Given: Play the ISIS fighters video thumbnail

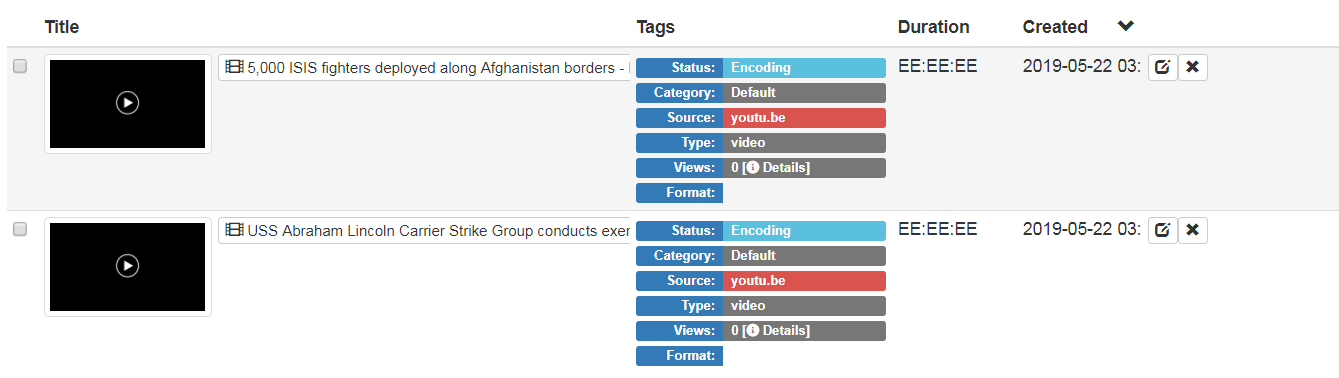Looking at the screenshot, I should pyautogui.click(x=127, y=102).
